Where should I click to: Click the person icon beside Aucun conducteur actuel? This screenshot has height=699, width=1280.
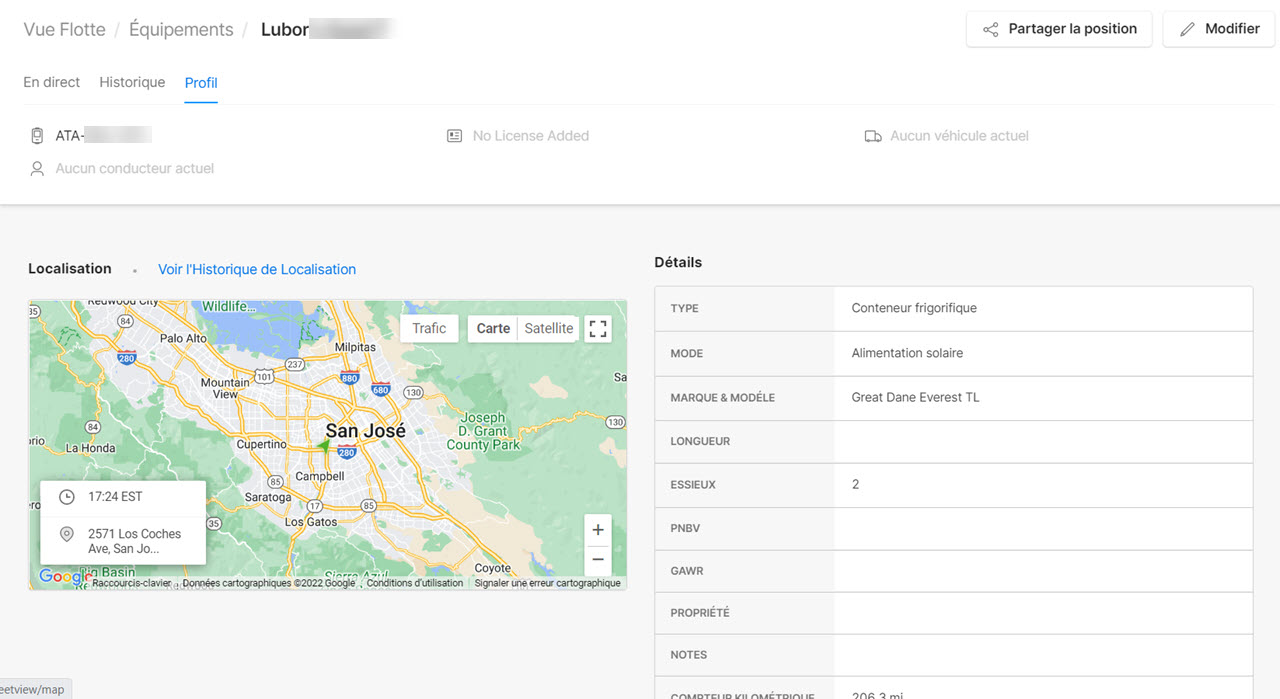tap(37, 168)
